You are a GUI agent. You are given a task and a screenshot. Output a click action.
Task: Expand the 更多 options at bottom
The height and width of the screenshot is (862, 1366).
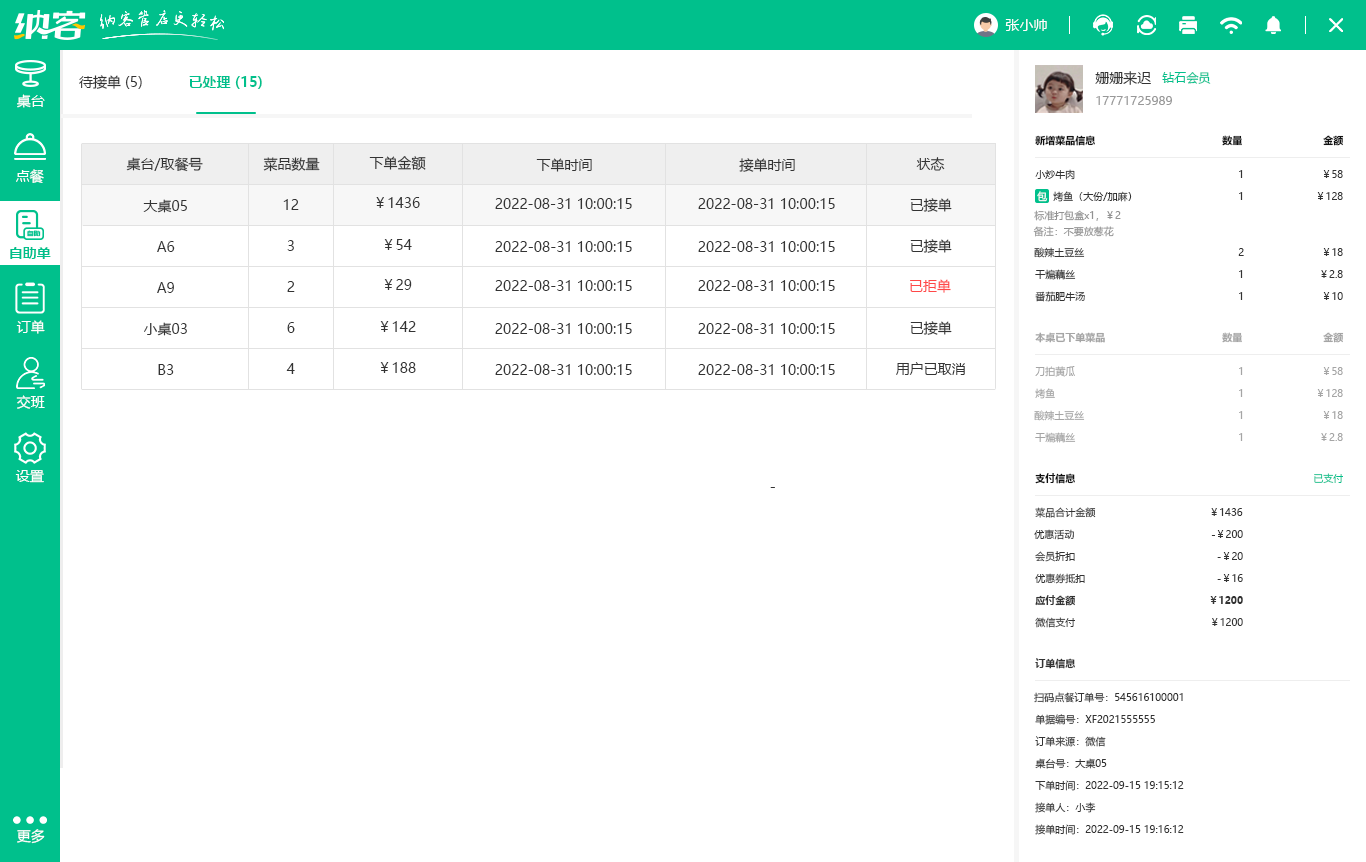30,828
